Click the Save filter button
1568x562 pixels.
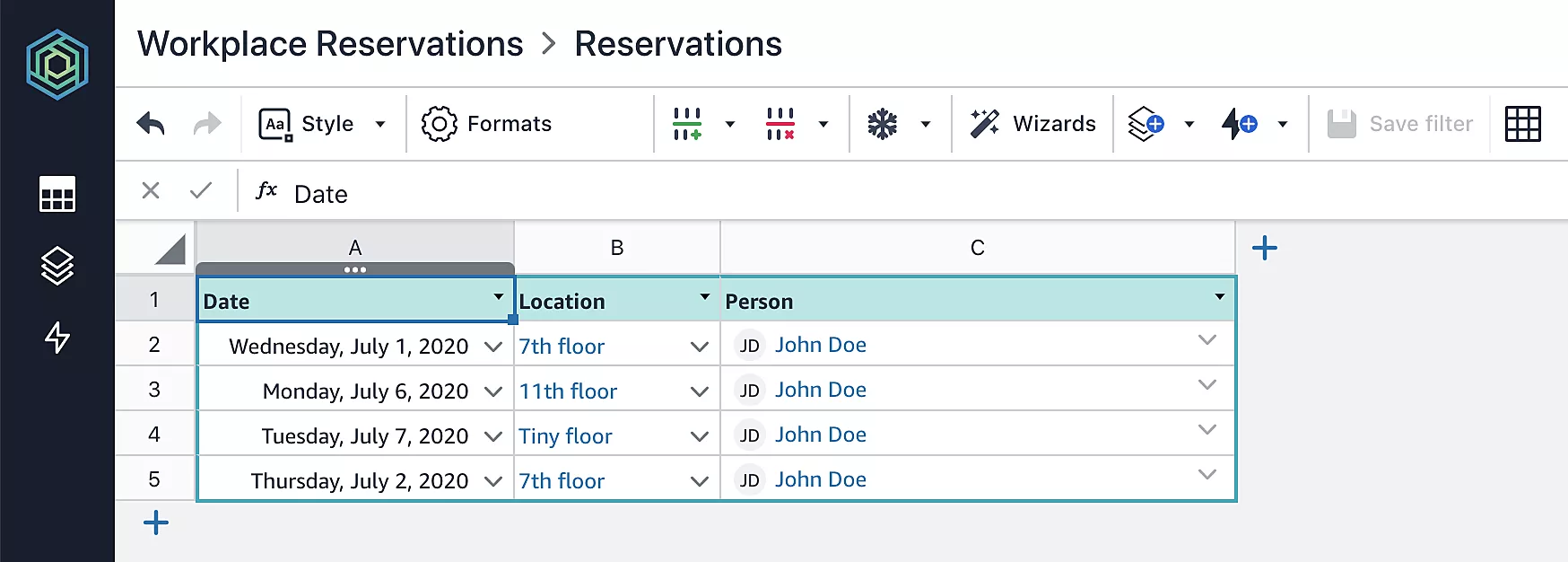point(1400,124)
